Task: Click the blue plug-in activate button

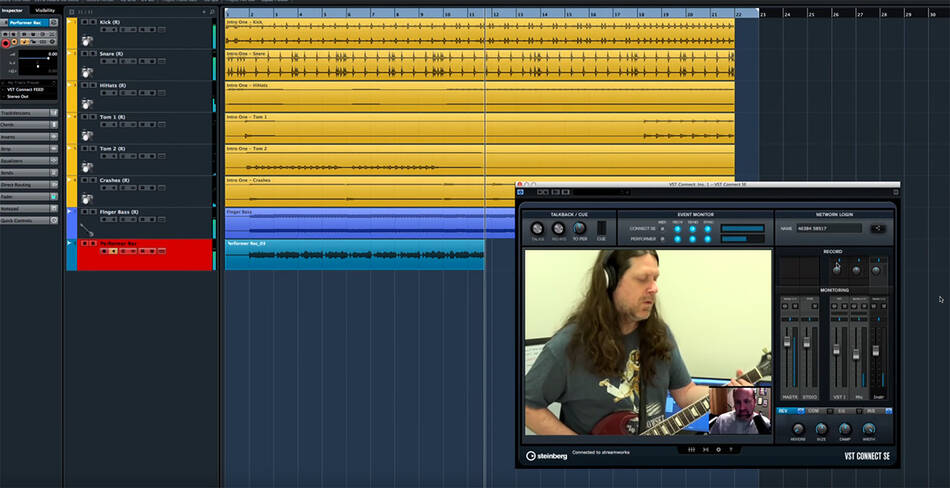Action: click(x=520, y=192)
